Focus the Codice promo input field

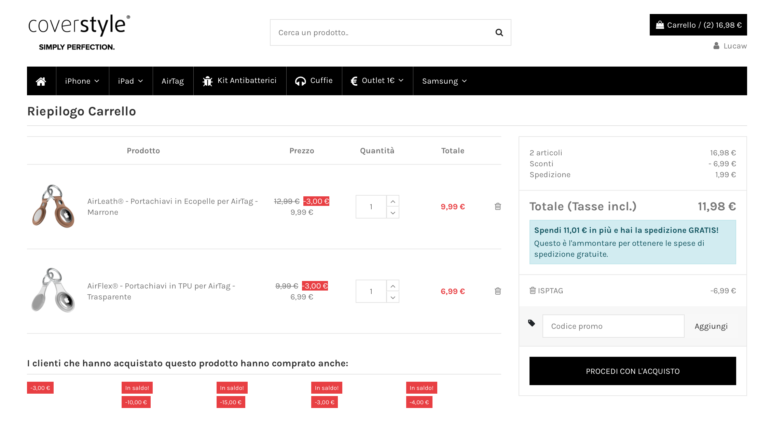coord(613,326)
